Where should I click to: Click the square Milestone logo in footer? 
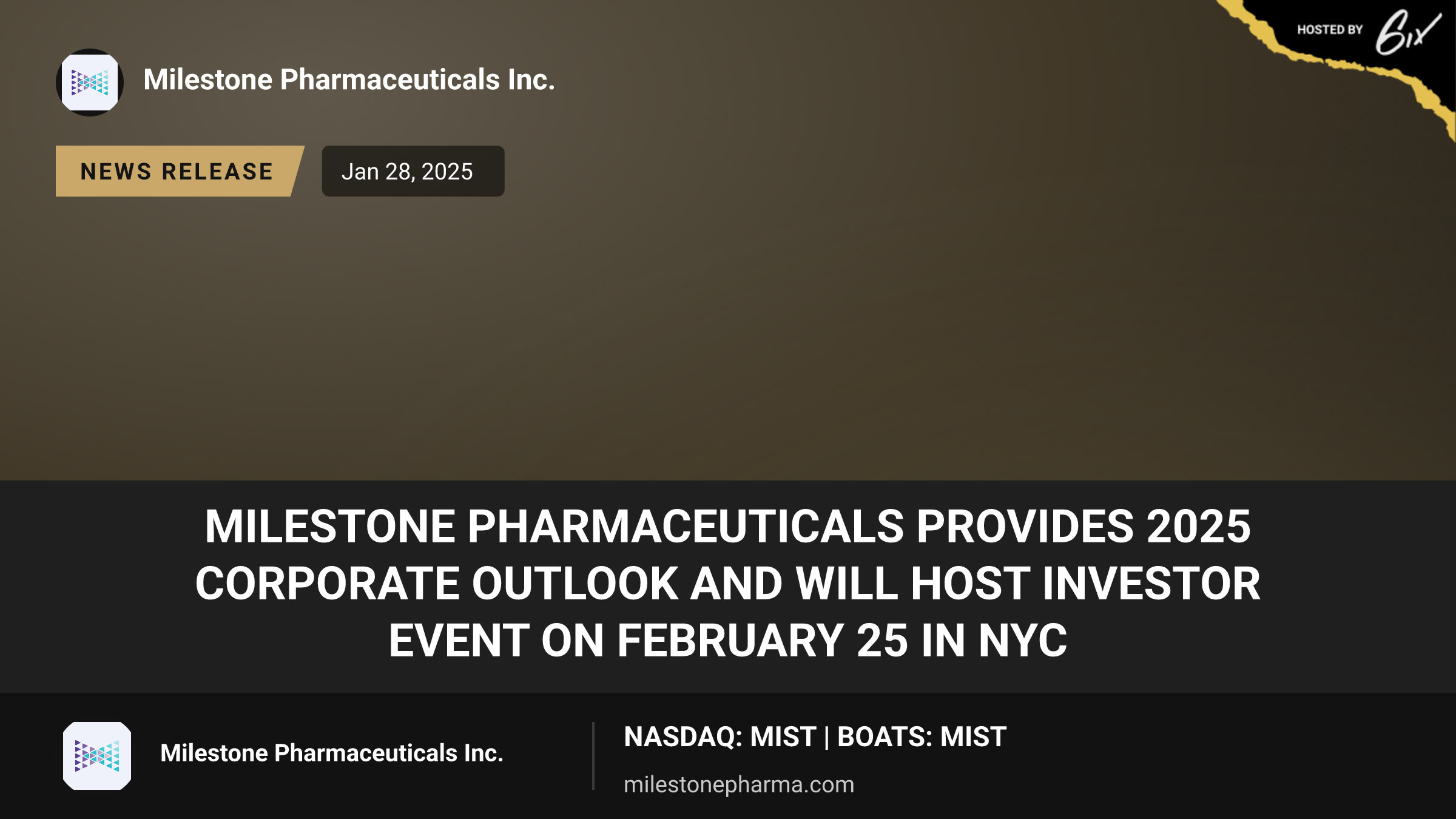97,756
